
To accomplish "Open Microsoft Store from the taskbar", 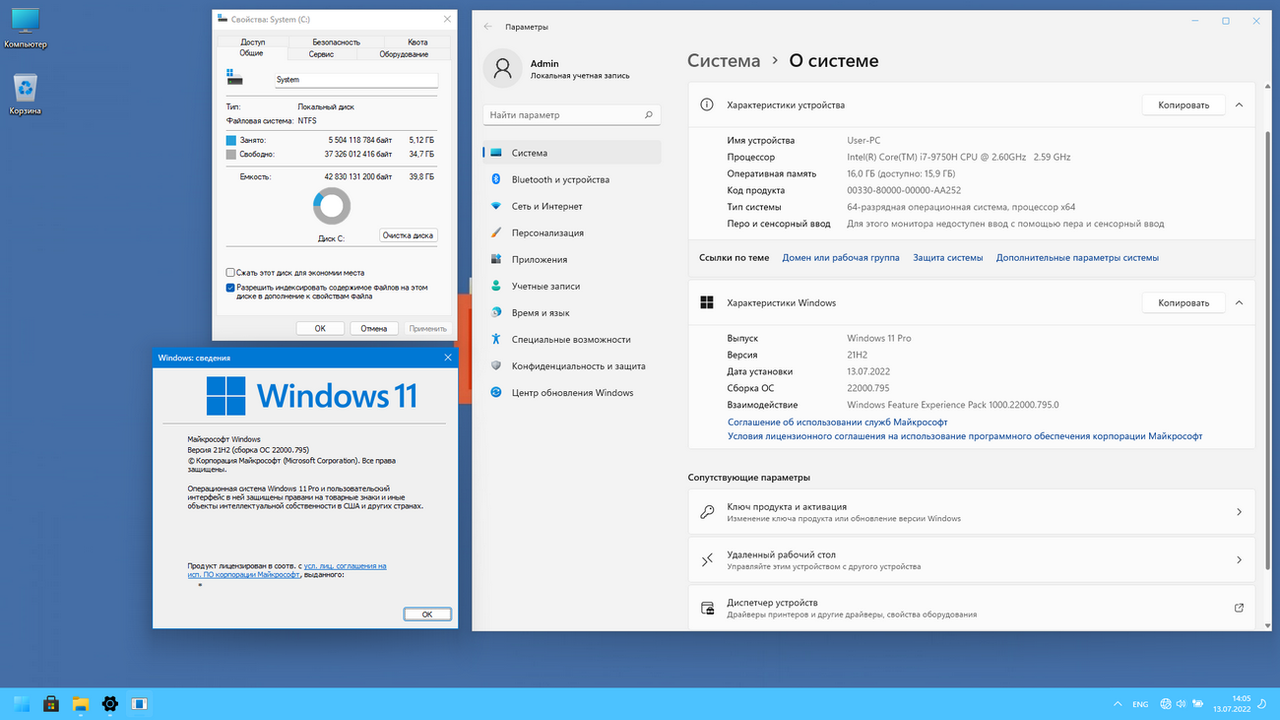I will coord(51,704).
